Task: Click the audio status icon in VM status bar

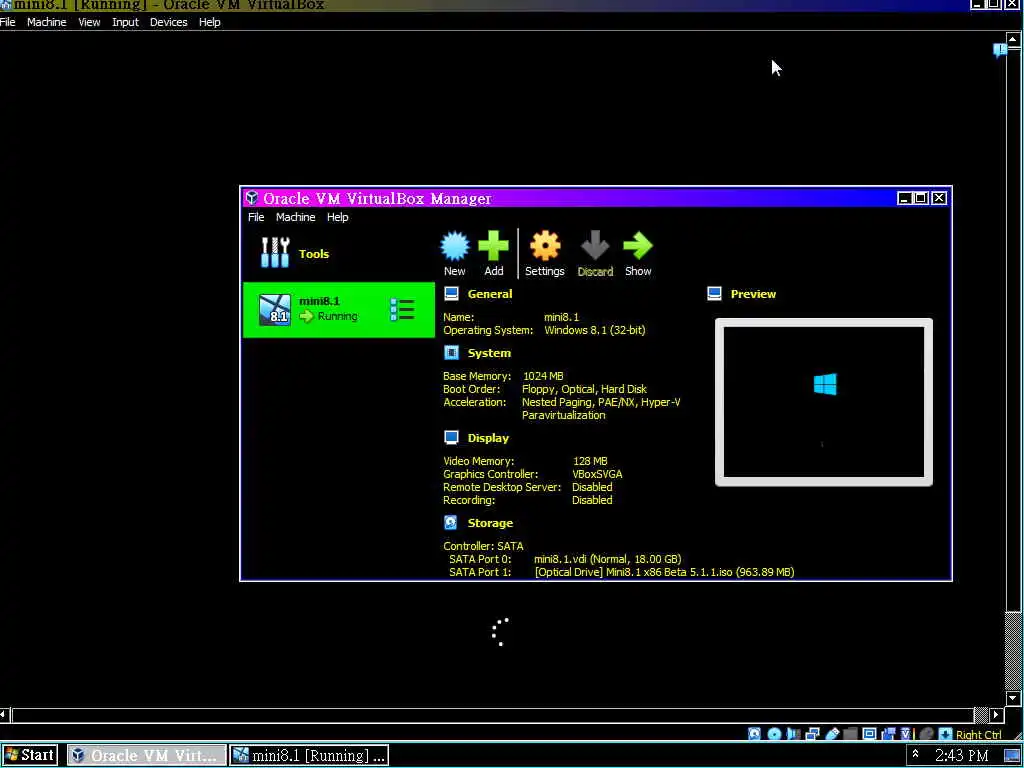Action: 793,734
